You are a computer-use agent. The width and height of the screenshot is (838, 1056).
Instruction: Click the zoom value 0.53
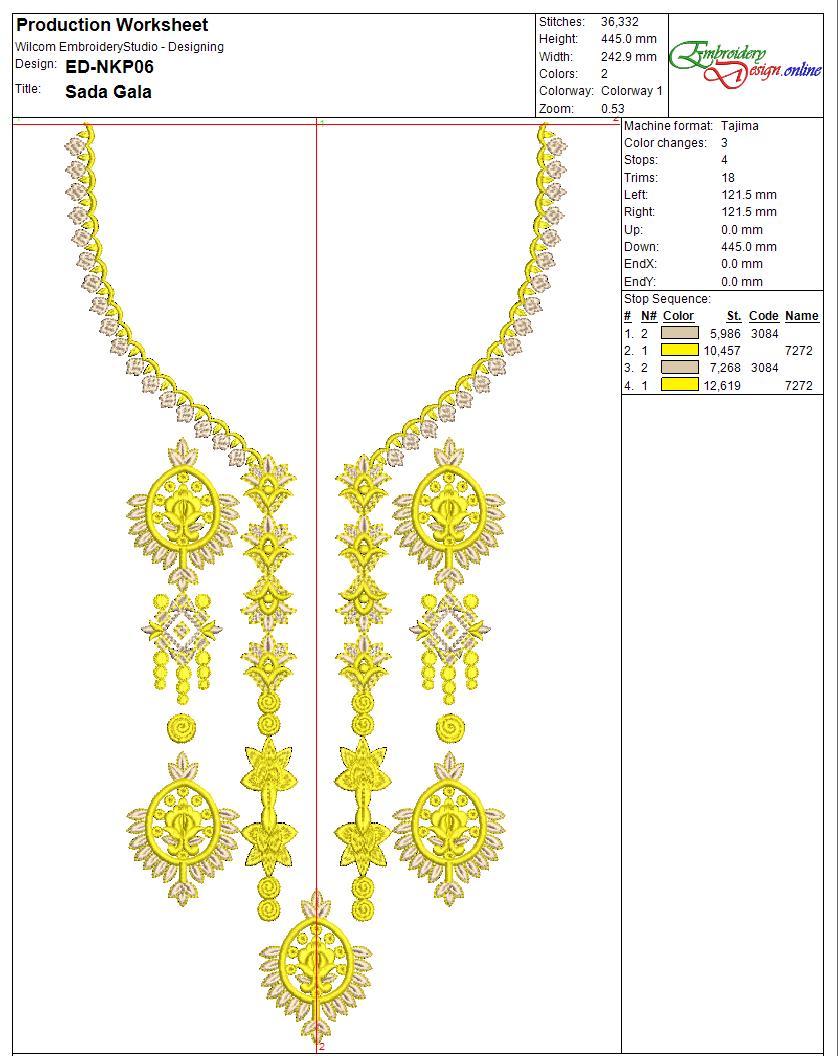[x=613, y=108]
